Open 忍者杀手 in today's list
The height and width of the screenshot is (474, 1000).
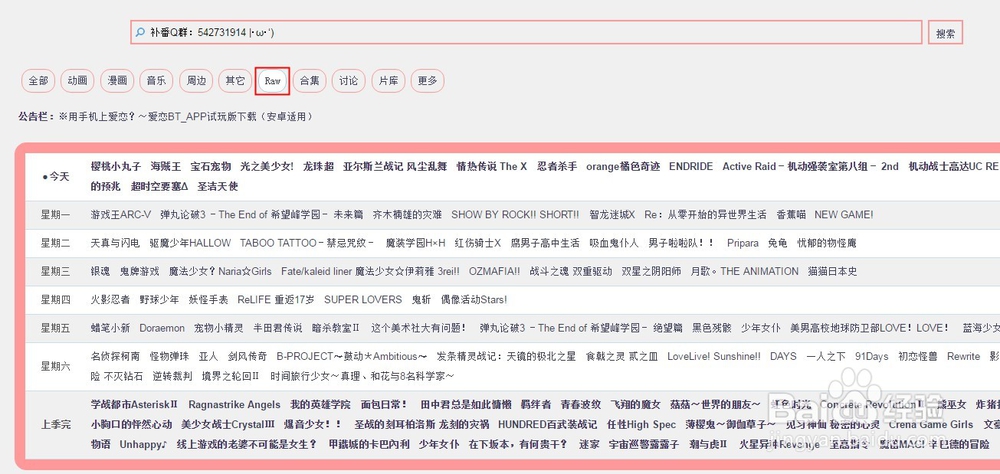(557, 167)
